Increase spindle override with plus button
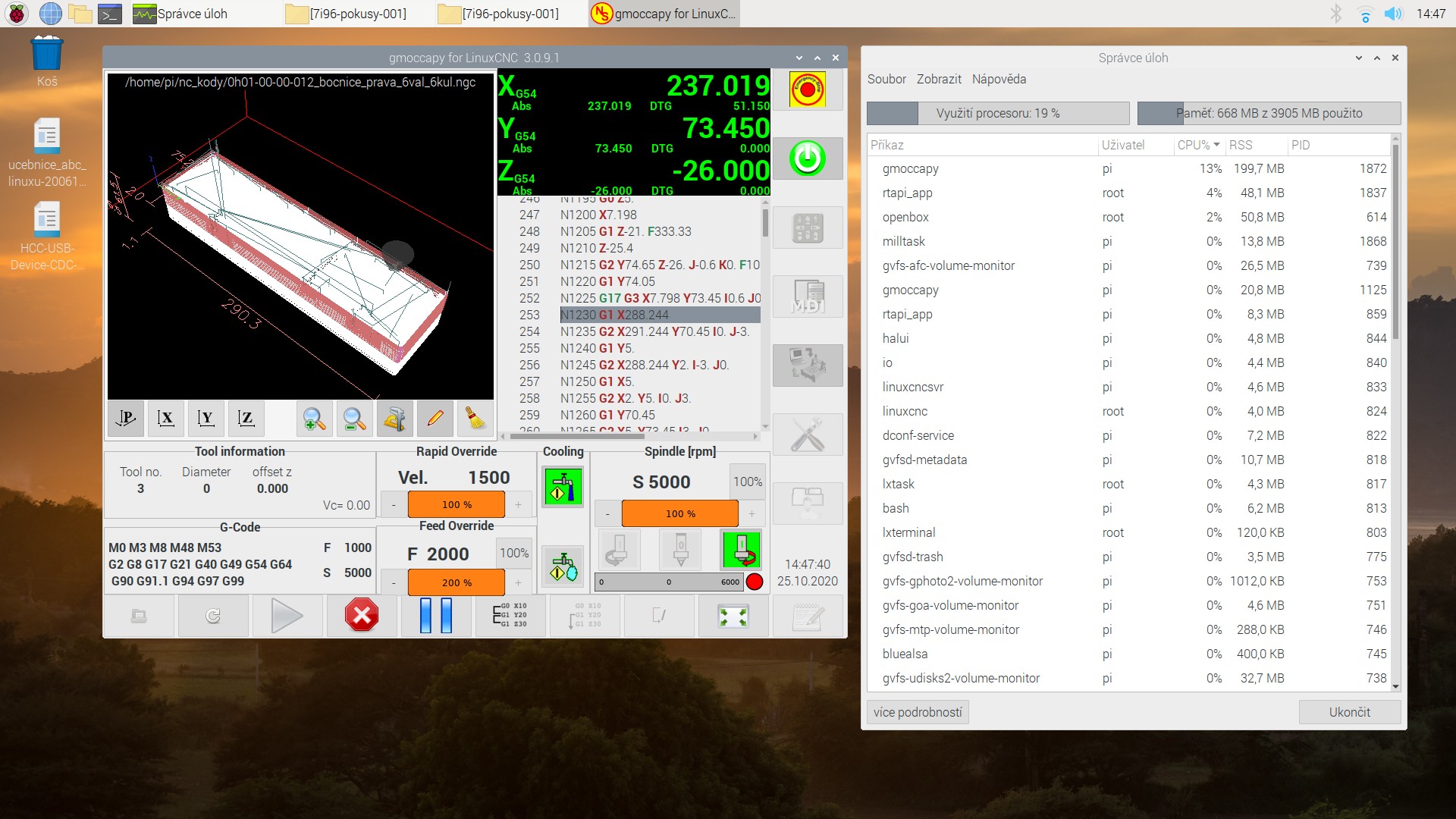This screenshot has height=819, width=1456. [752, 513]
